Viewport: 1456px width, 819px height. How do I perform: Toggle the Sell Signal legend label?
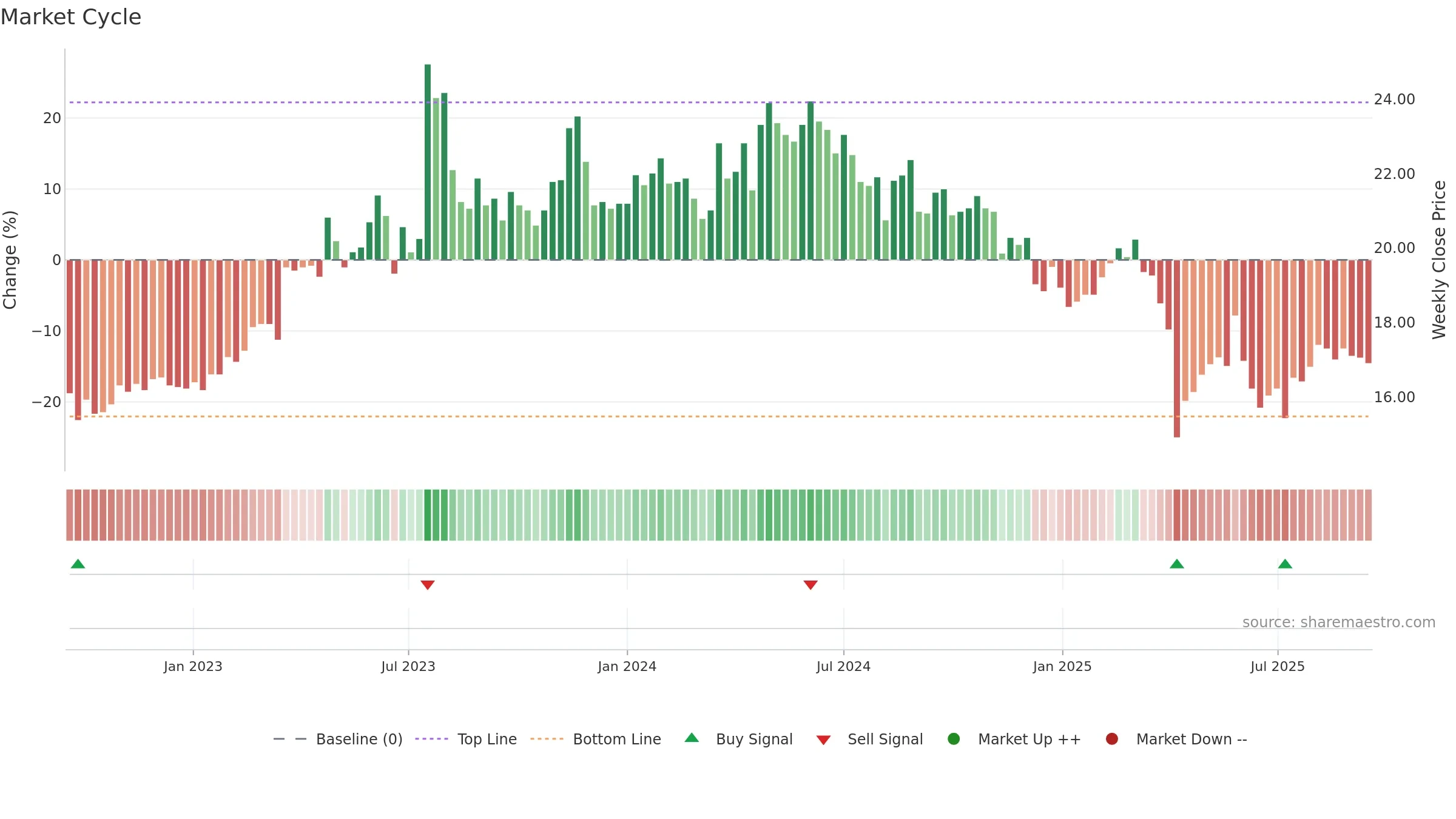885,739
